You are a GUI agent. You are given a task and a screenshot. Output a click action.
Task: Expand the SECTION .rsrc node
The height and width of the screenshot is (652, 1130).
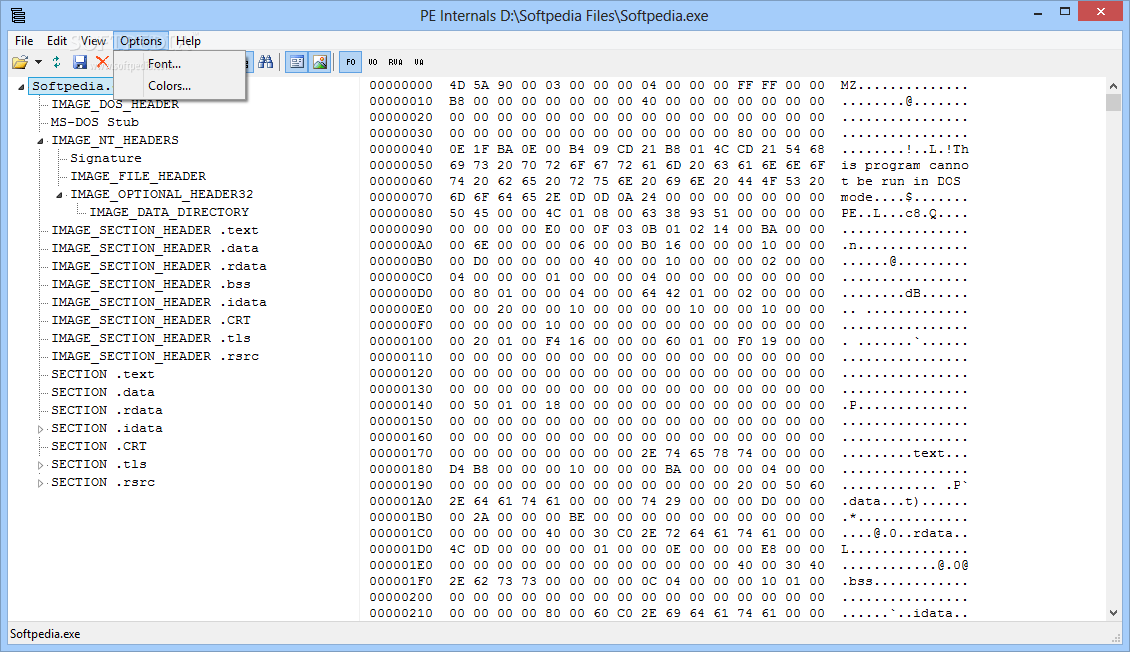pyautogui.click(x=41, y=483)
